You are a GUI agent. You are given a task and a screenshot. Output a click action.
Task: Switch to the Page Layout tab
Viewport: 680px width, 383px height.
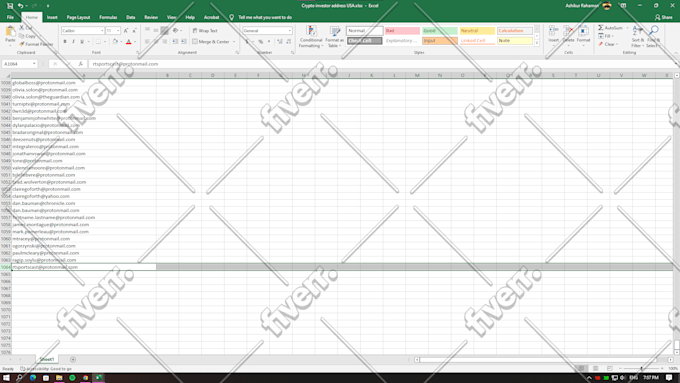point(78,17)
